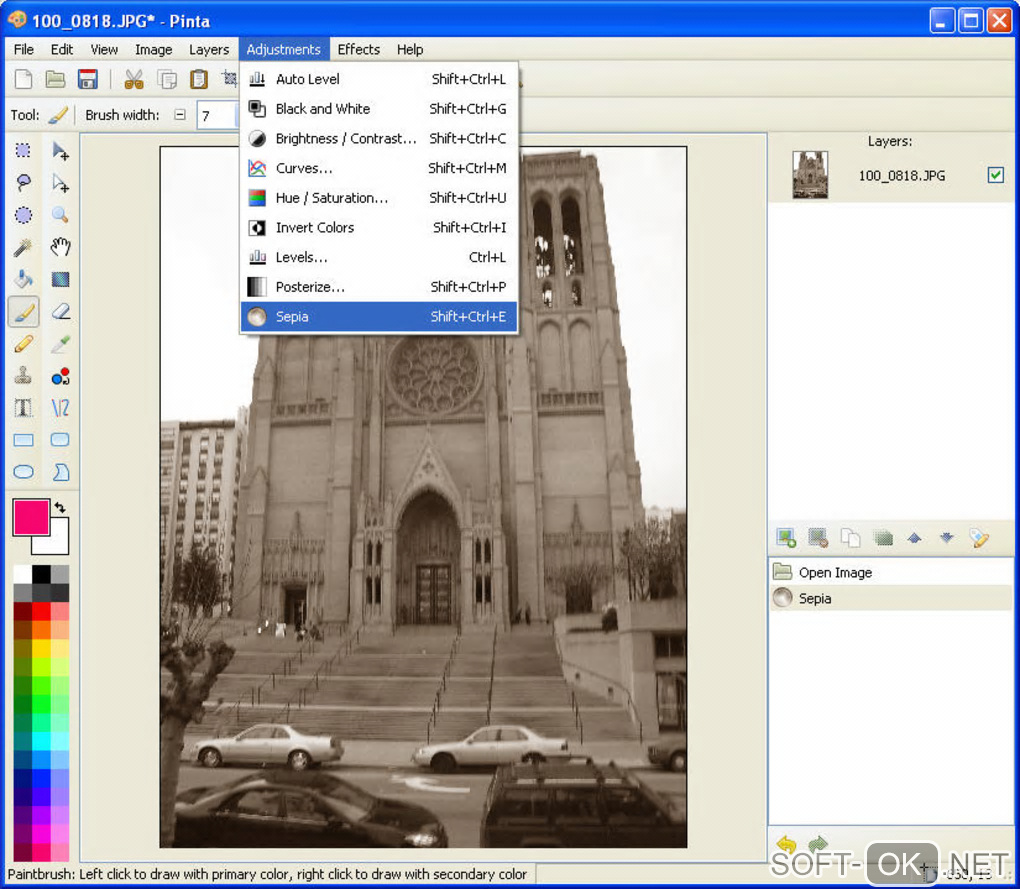
Task: Activate the Clone Stamp tool
Action: 23,376
